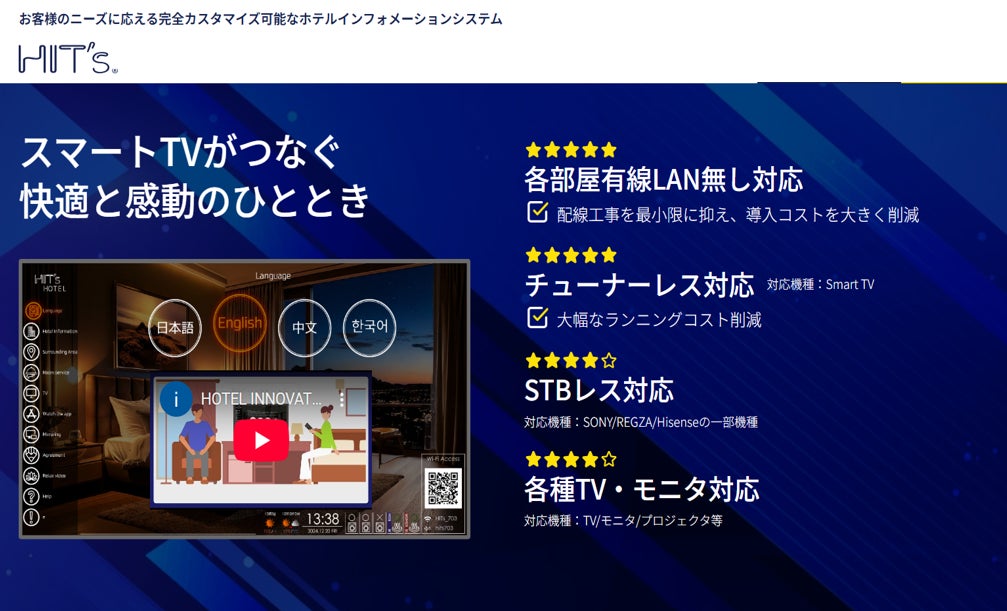Open the Watch-On app icon
Image resolution: width=1007 pixels, height=611 pixels.
pos(31,412)
